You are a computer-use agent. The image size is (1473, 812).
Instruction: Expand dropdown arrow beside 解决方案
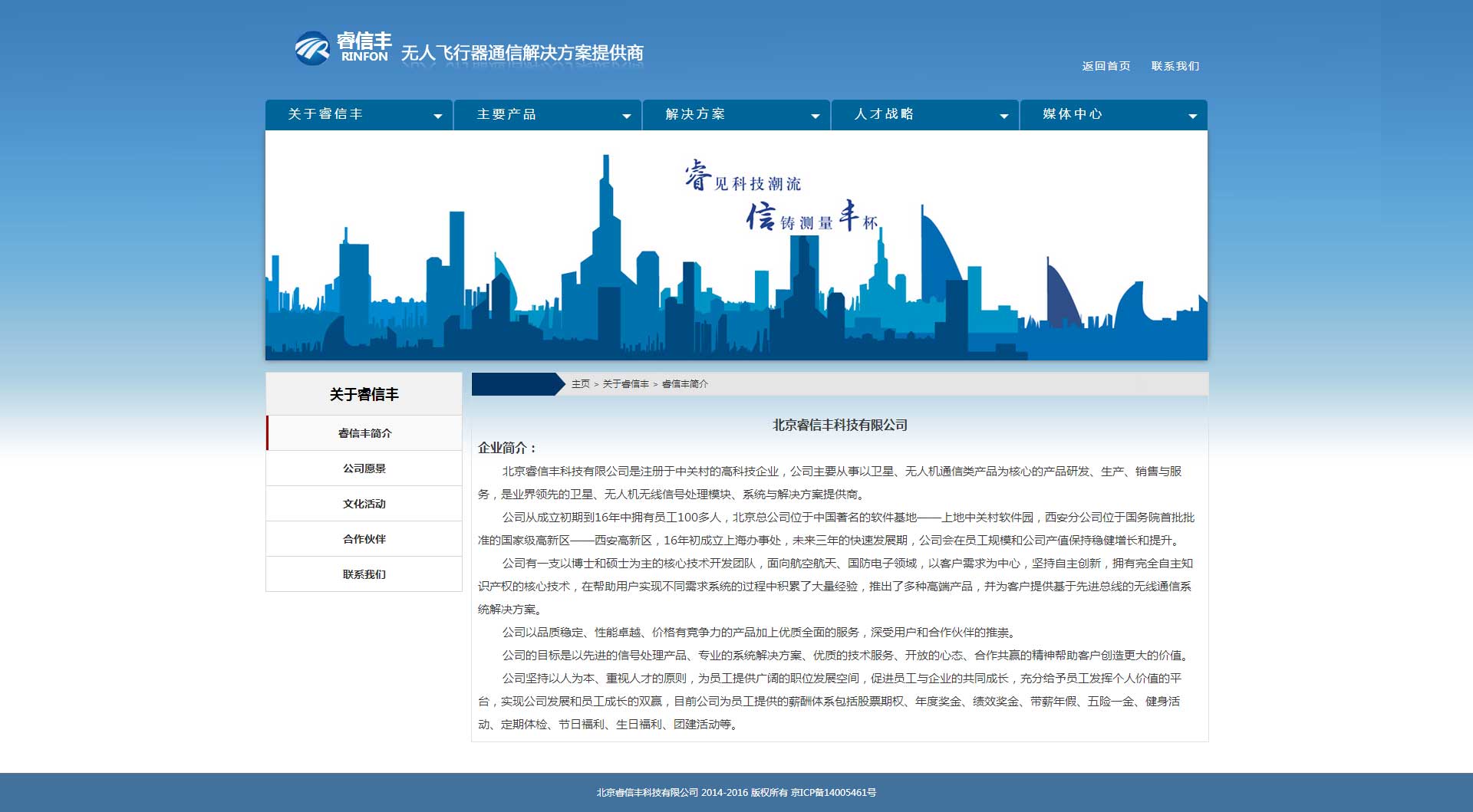click(816, 117)
